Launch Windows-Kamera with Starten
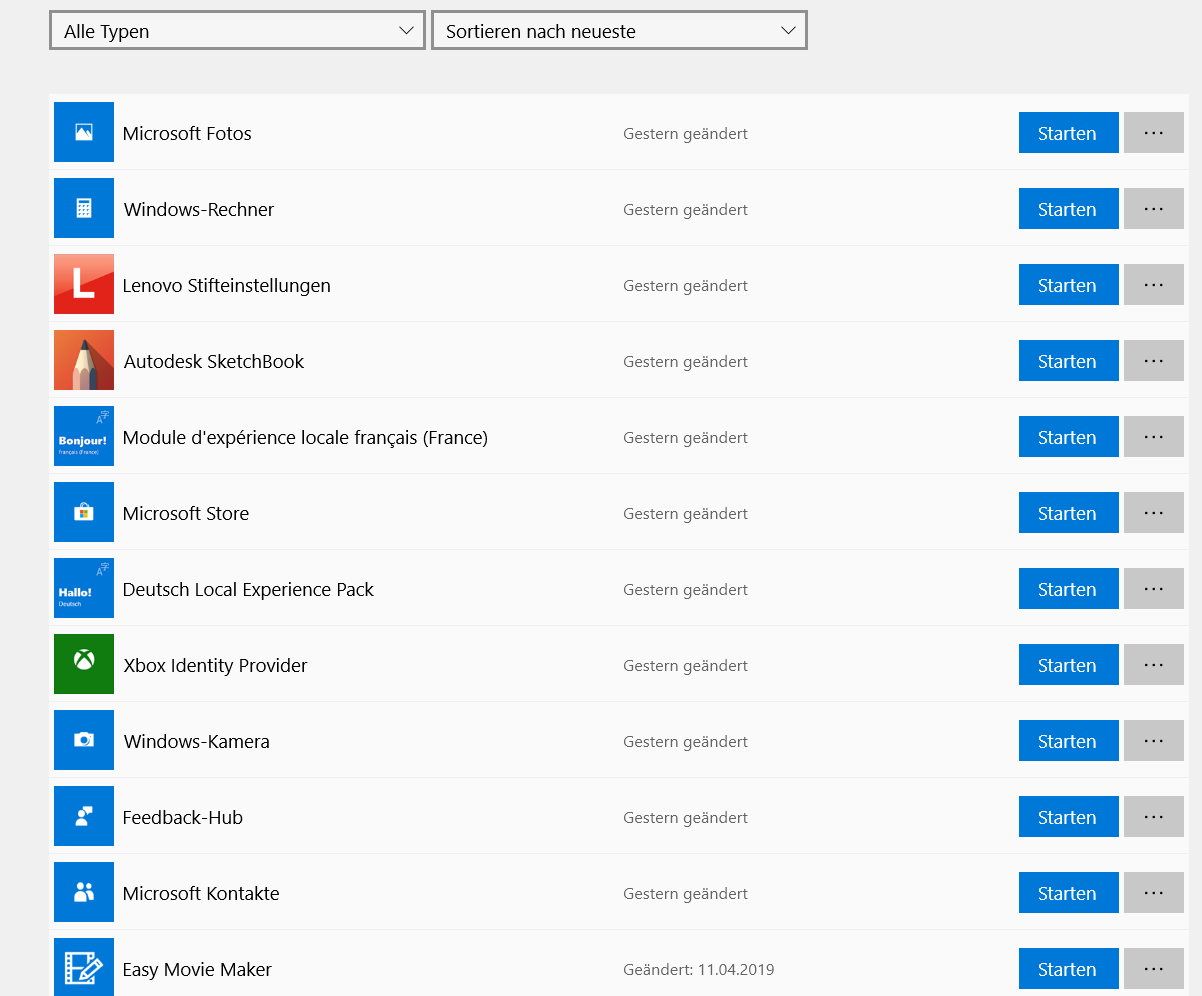The height and width of the screenshot is (996, 1202). [1068, 741]
